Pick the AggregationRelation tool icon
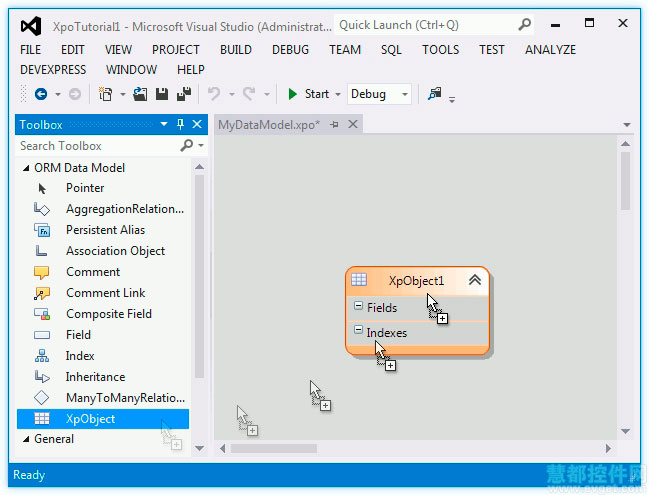Screen dimensions: 649x495 click(42, 209)
